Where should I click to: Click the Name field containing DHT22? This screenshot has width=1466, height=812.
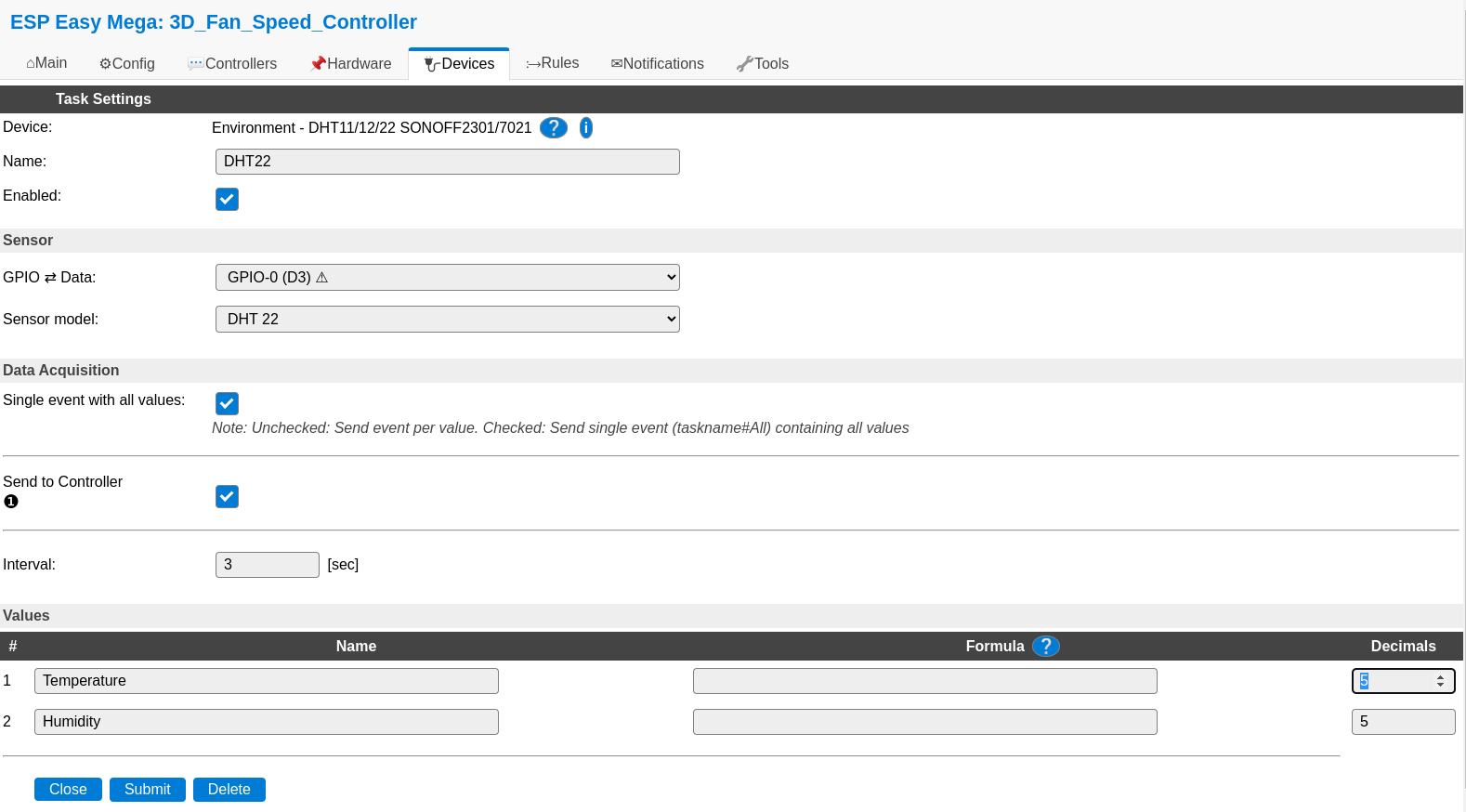point(448,162)
